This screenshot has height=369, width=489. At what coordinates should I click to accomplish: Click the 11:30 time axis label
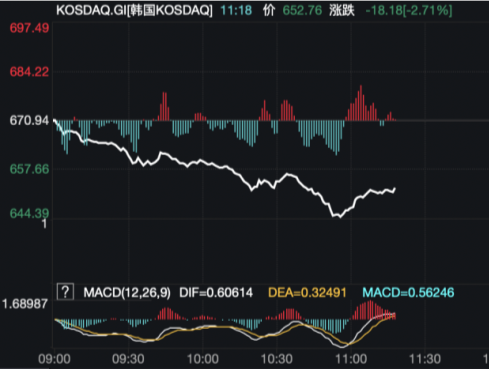pyautogui.click(x=425, y=359)
